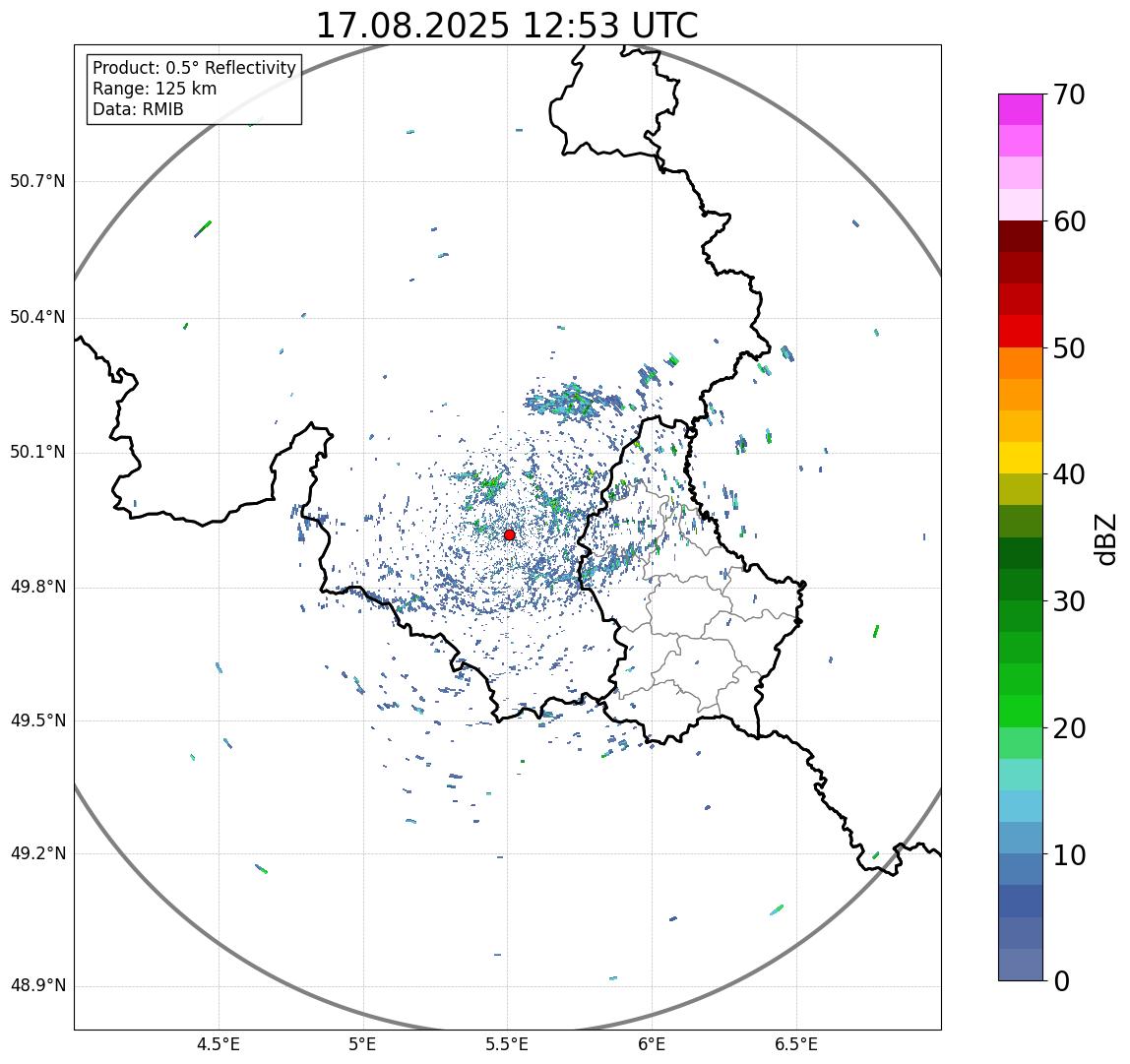Image resolution: width=1130 pixels, height=1064 pixels.
Task: Click the 50.7°N latitude label
Action: [37, 181]
